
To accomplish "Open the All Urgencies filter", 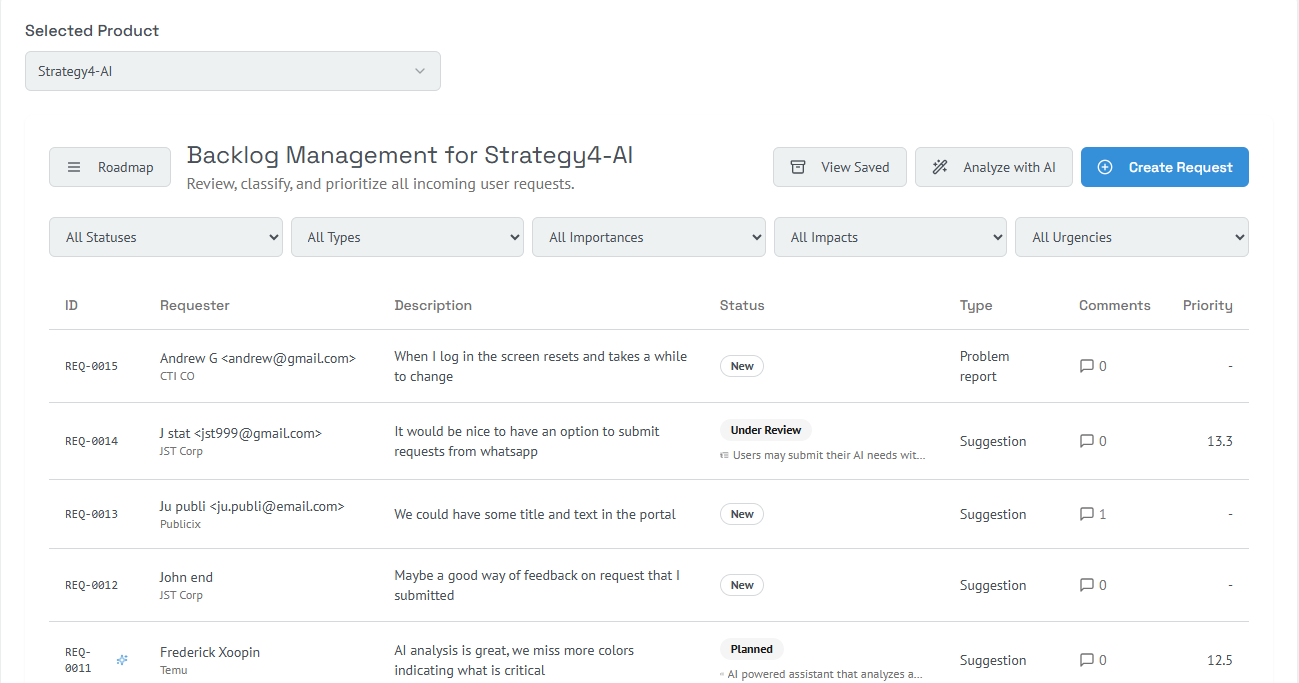I will [x=1132, y=237].
